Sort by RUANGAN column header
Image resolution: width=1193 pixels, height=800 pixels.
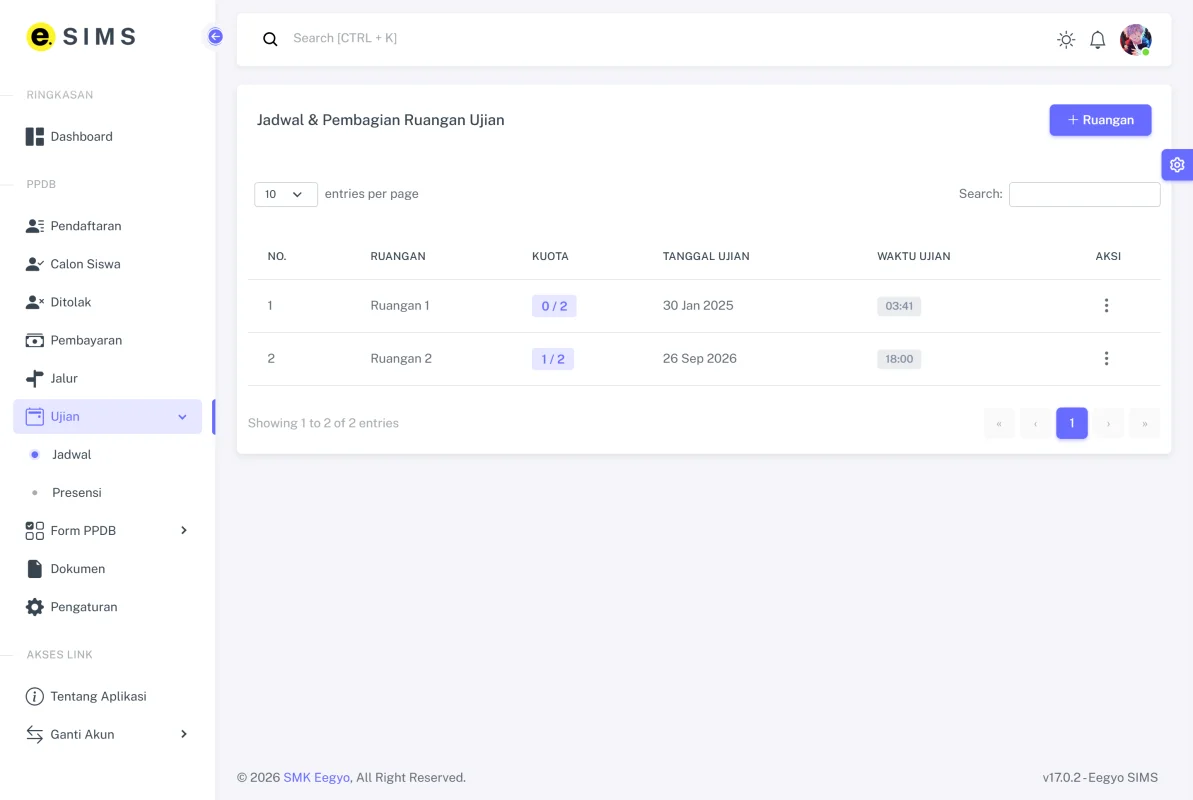[398, 257]
